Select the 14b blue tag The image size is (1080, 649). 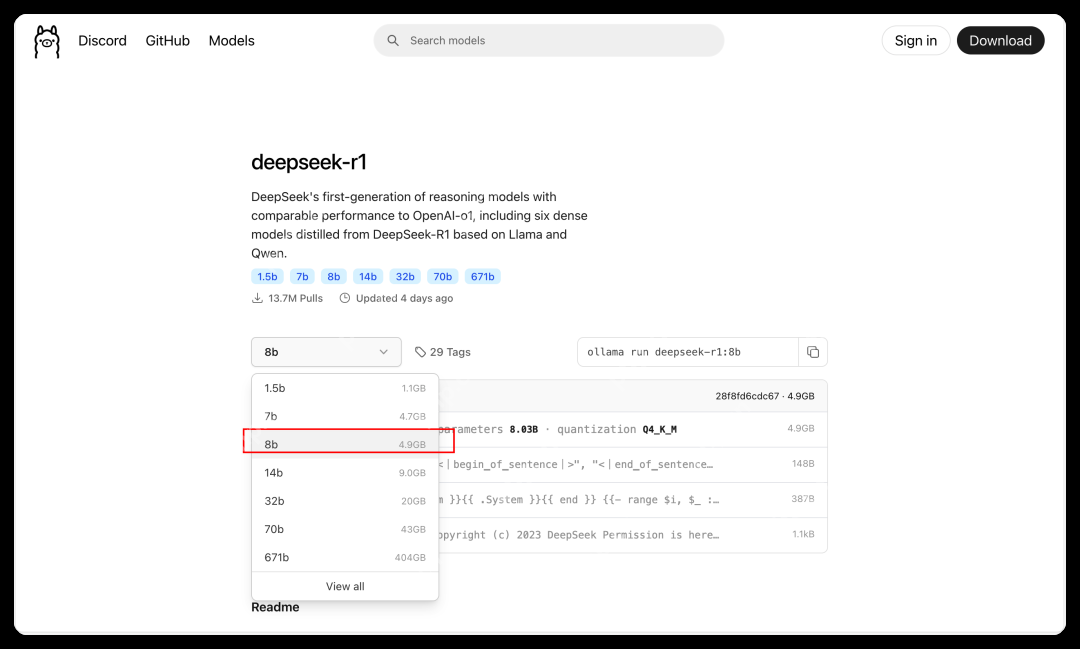point(368,276)
